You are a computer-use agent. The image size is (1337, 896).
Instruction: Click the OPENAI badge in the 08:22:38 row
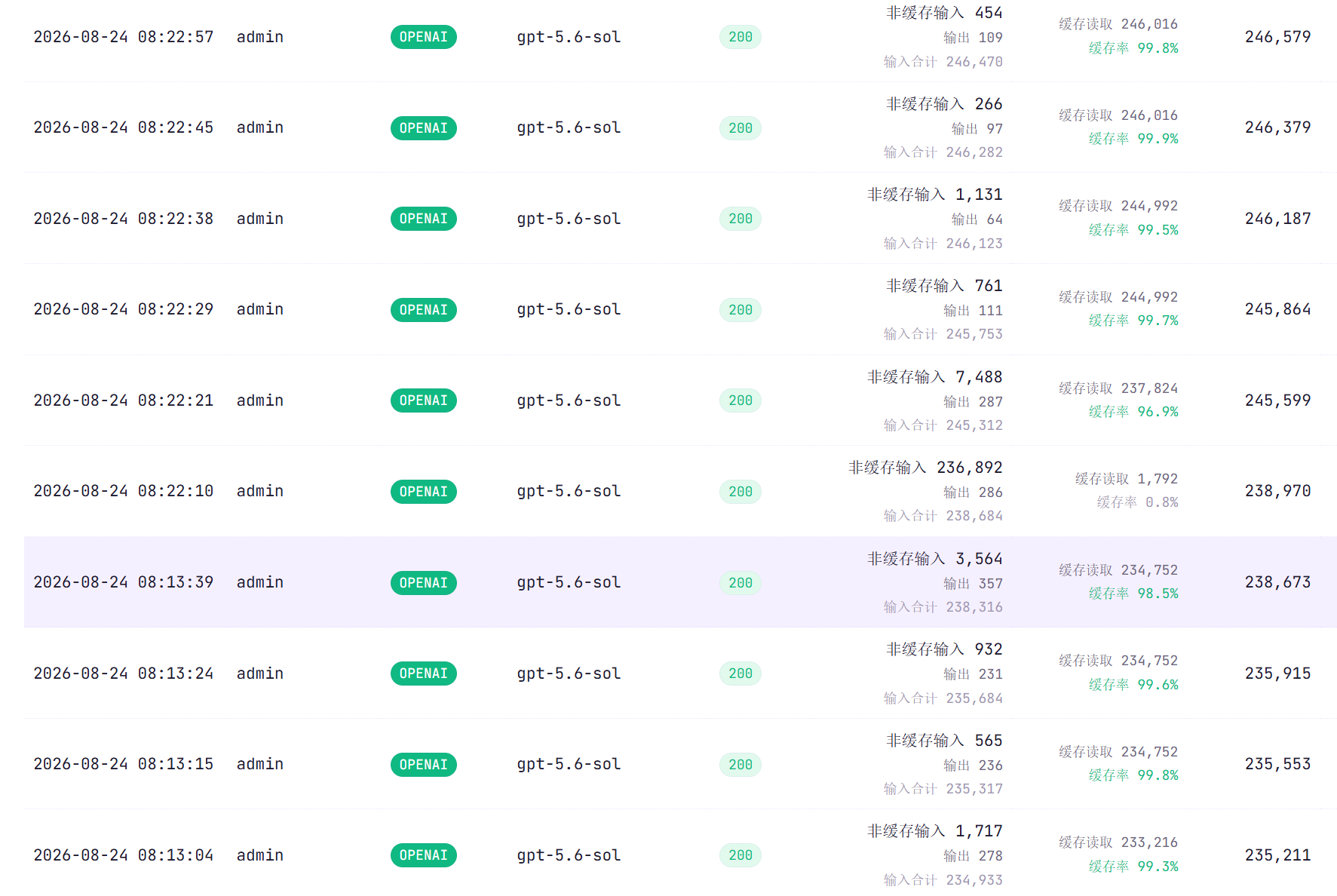pyautogui.click(x=423, y=219)
